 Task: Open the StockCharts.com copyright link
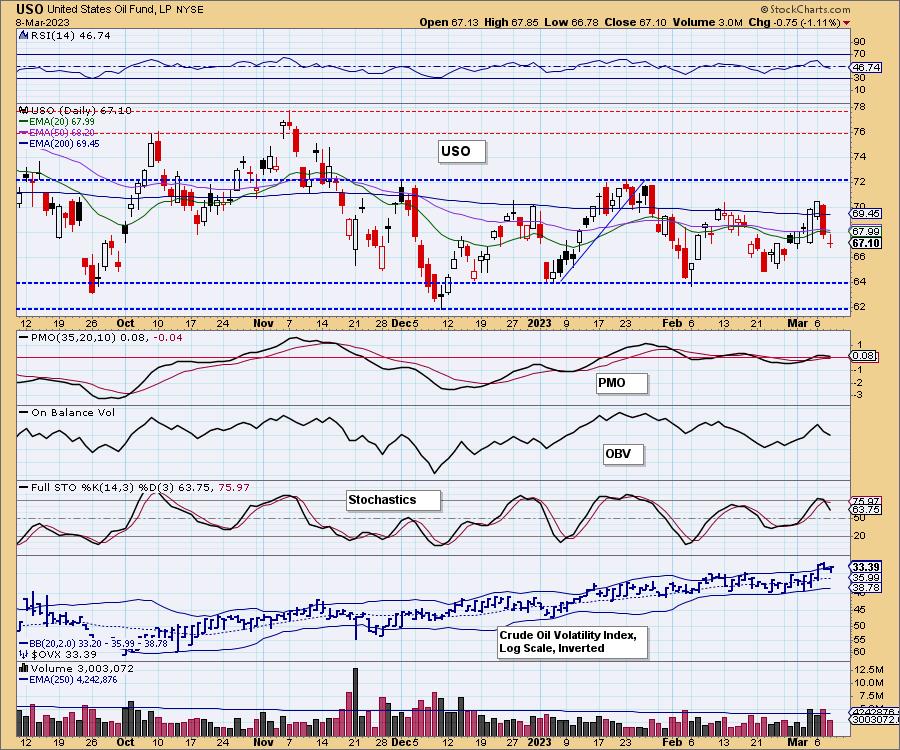tap(805, 9)
